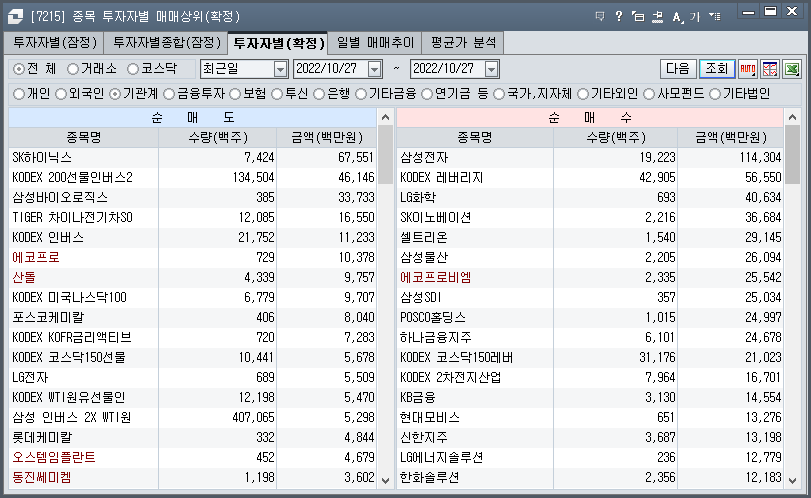Image resolution: width=811 pixels, height=498 pixels.
Task: Switch to the 투자자별(잠정) tab
Action: pos(55,43)
